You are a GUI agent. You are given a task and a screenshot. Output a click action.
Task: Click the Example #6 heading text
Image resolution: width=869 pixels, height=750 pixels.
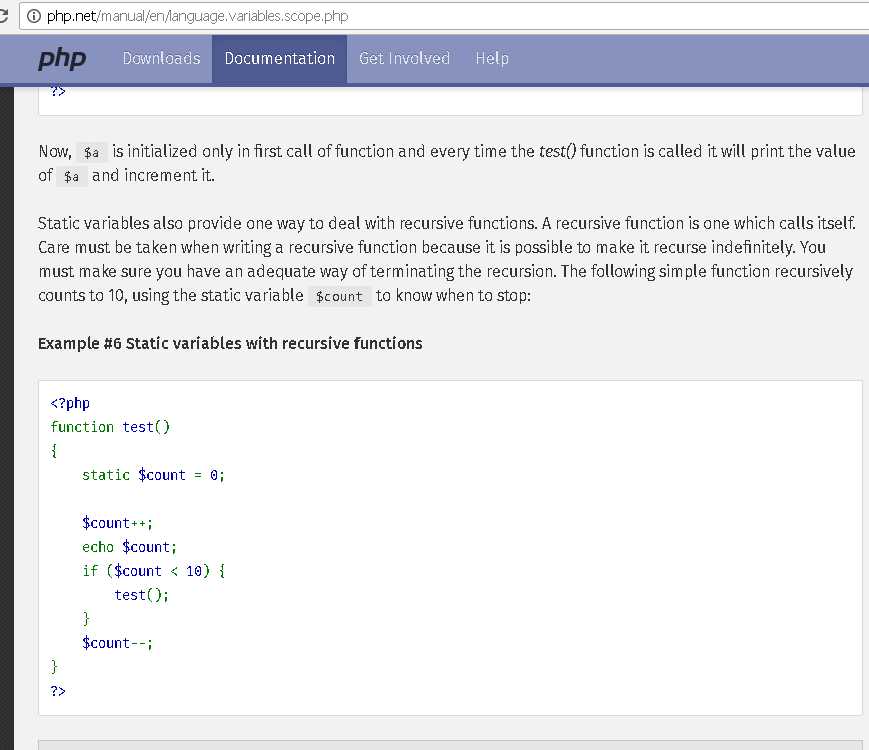pyautogui.click(x=230, y=343)
